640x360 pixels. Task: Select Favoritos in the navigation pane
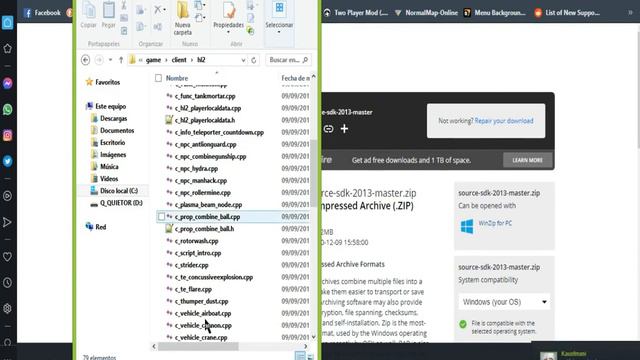(x=107, y=82)
